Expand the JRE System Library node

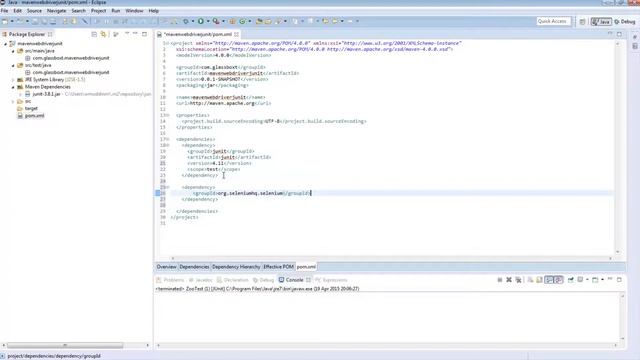pyautogui.click(x=13, y=80)
